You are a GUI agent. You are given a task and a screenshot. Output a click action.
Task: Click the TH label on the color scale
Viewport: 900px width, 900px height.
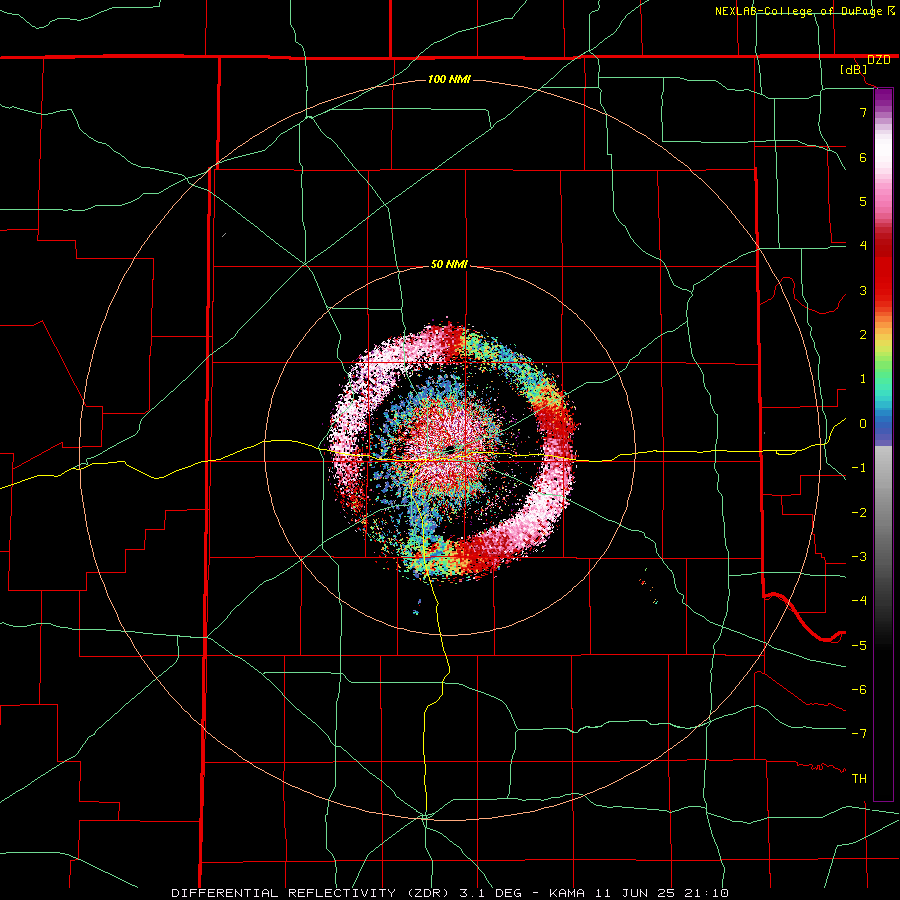click(x=859, y=779)
